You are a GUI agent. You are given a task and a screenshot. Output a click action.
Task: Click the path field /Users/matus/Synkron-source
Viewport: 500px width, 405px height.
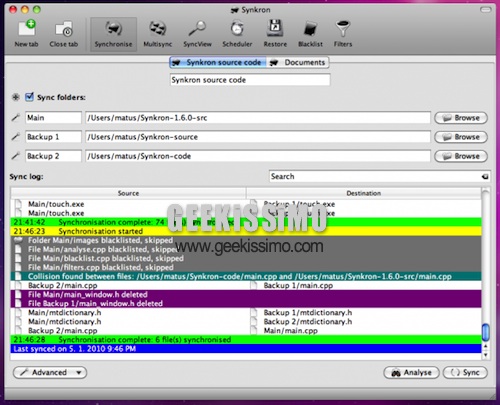point(258,137)
